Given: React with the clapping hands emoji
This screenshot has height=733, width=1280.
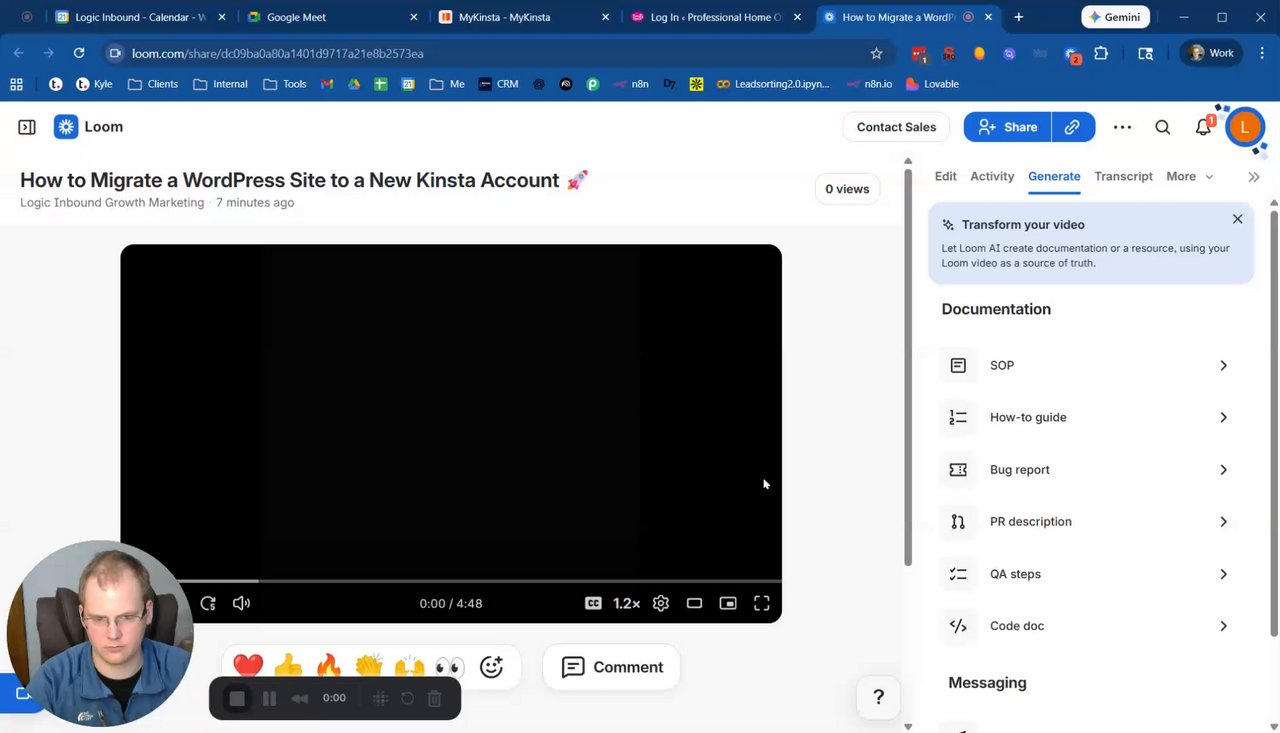Looking at the screenshot, I should pos(369,665).
